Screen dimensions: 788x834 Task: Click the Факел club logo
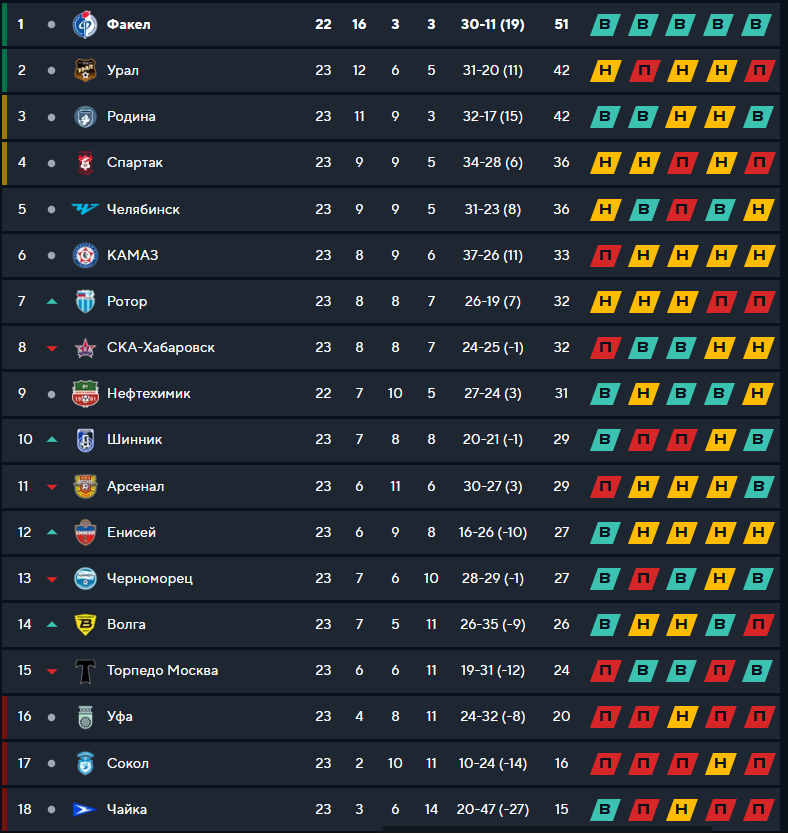[84, 24]
